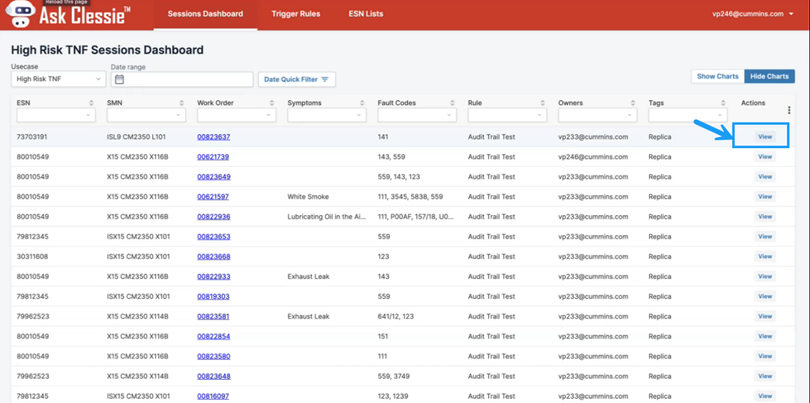Open the Owners filter dropdown
This screenshot has height=403, width=810.
(598, 115)
